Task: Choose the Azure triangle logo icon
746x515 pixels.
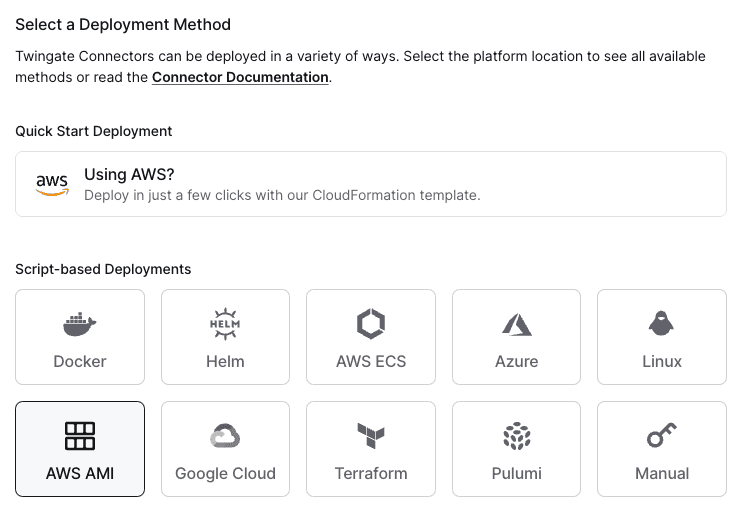Action: point(516,324)
